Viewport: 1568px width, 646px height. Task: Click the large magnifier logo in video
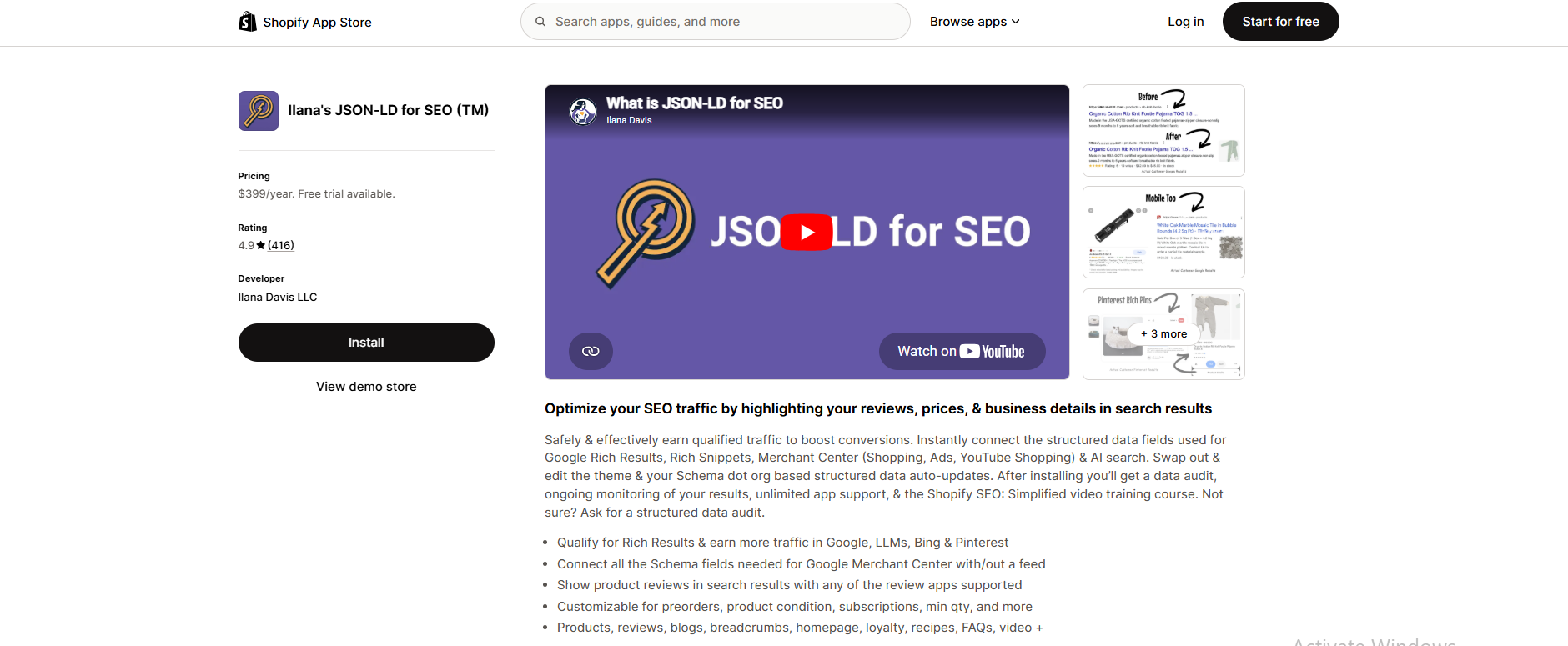coord(646,233)
